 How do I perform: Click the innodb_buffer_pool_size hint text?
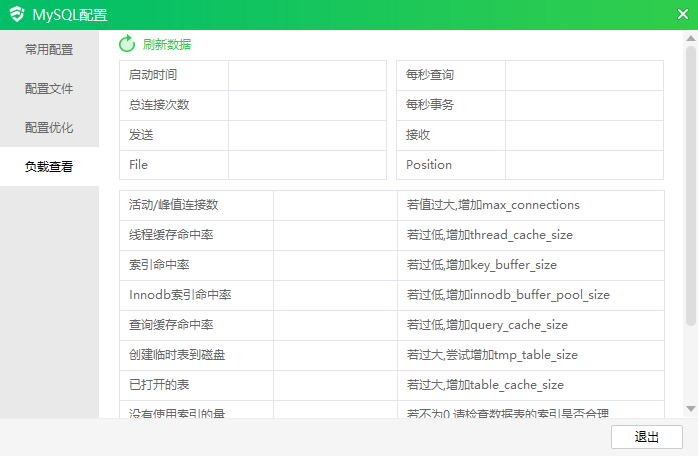pyautogui.click(x=508, y=295)
